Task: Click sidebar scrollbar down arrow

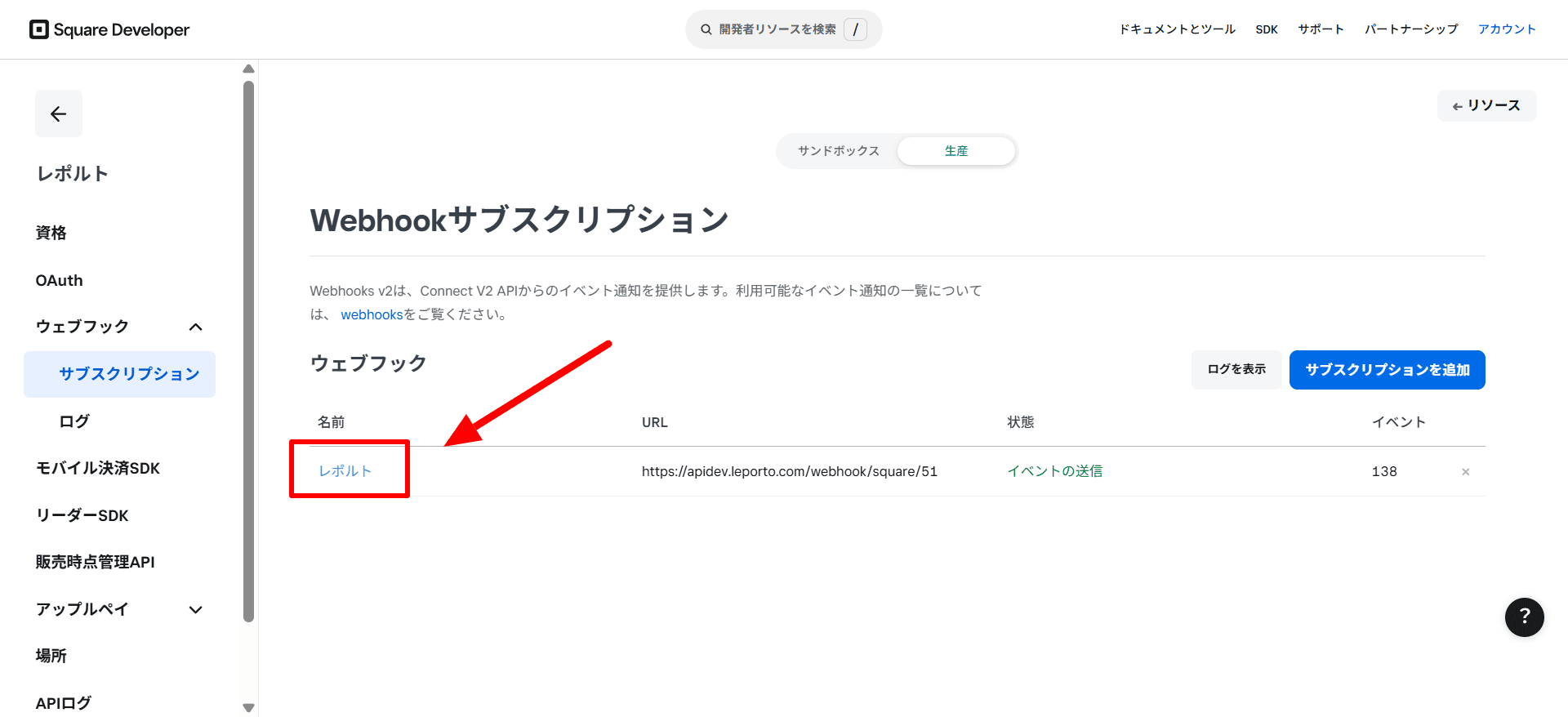Action: pyautogui.click(x=249, y=708)
